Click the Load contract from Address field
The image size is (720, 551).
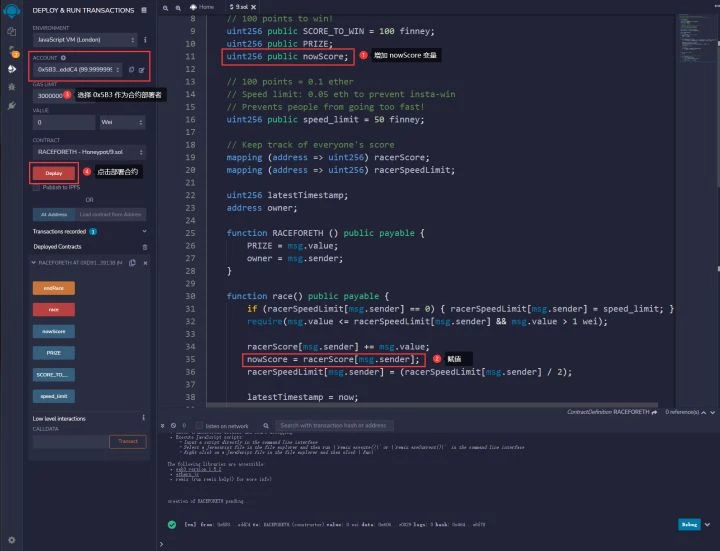(111, 214)
